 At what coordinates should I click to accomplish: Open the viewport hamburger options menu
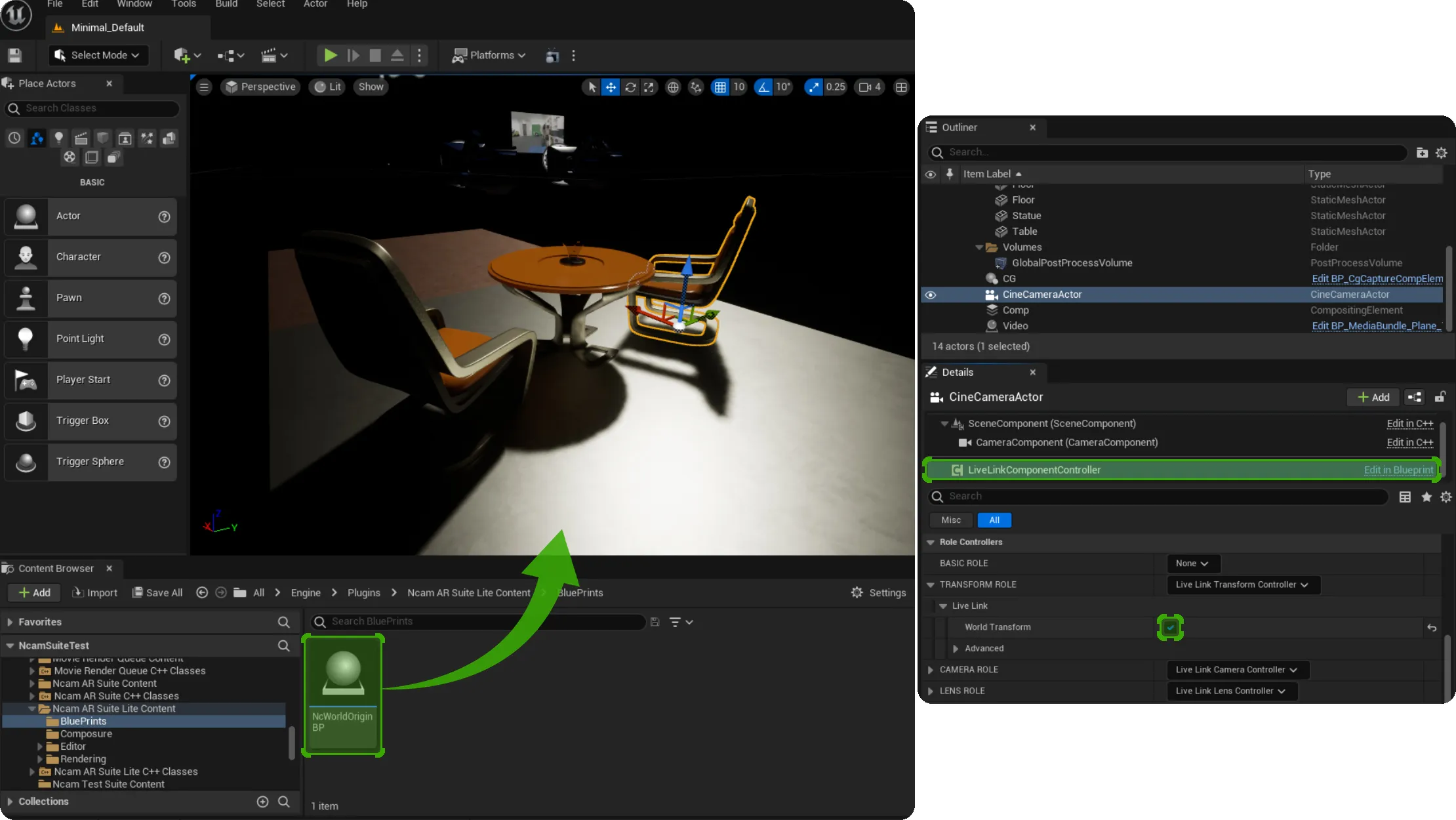coord(204,87)
